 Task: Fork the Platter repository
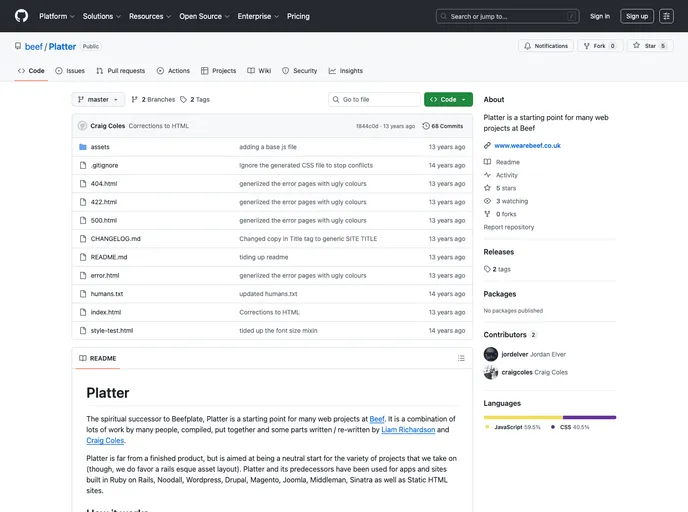(600, 46)
